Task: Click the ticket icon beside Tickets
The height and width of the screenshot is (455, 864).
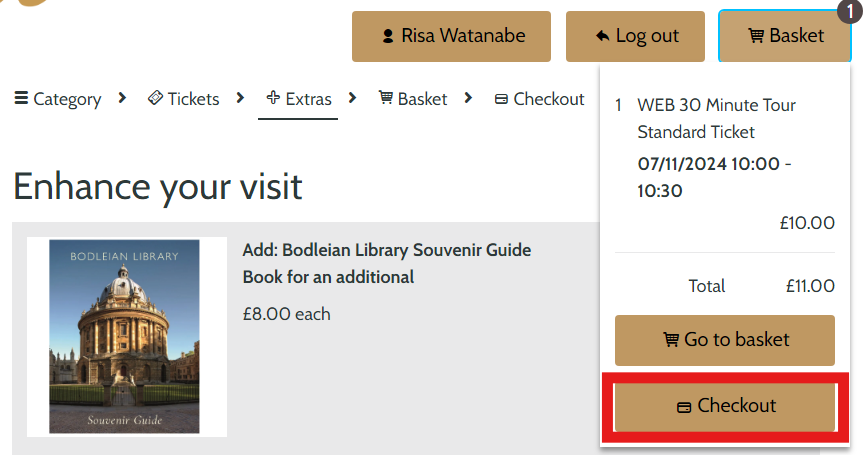Action: click(x=155, y=98)
